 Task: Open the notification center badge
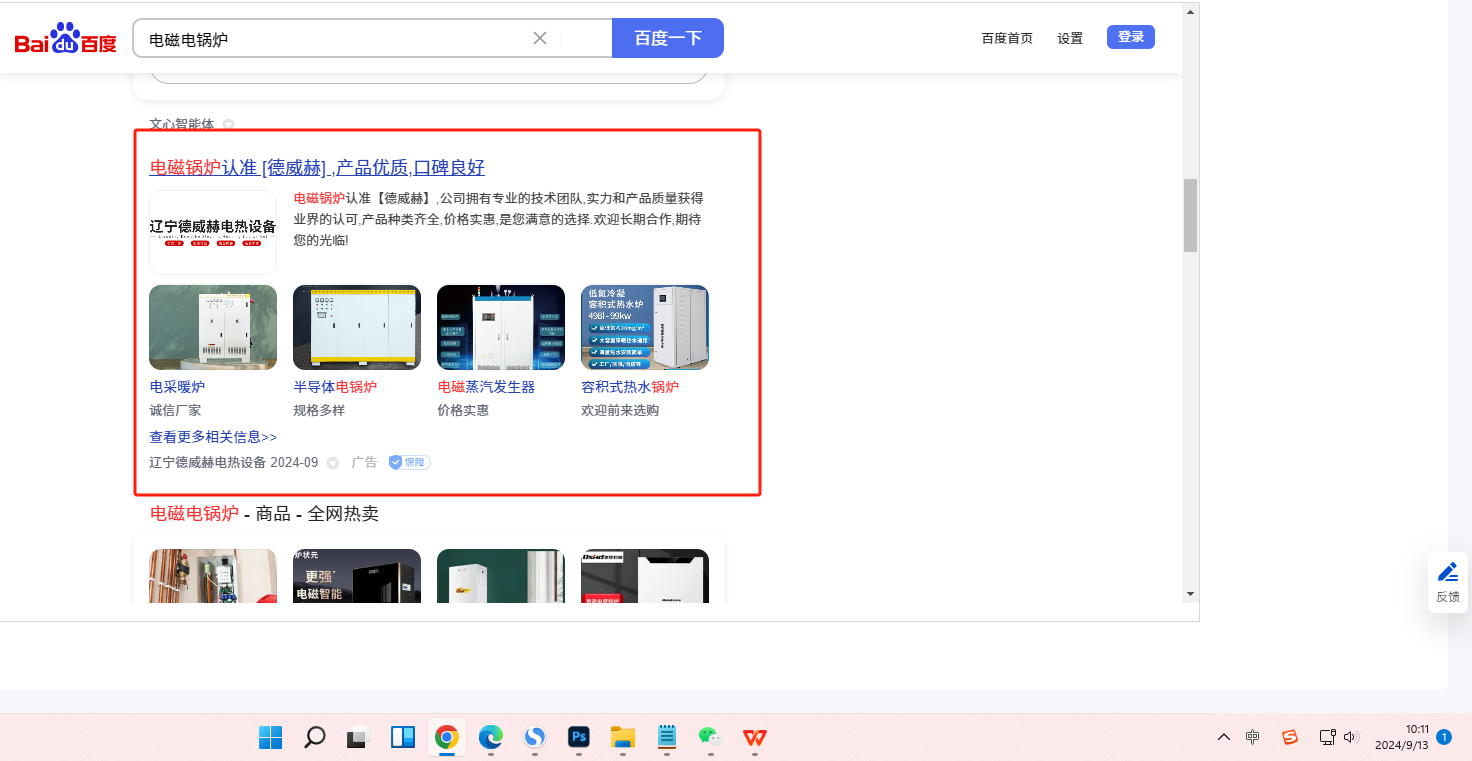pyautogui.click(x=1444, y=737)
